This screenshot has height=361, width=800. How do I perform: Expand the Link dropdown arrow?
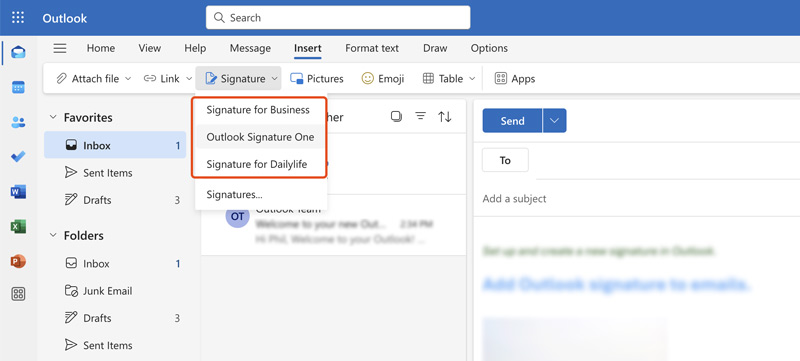[x=189, y=79]
